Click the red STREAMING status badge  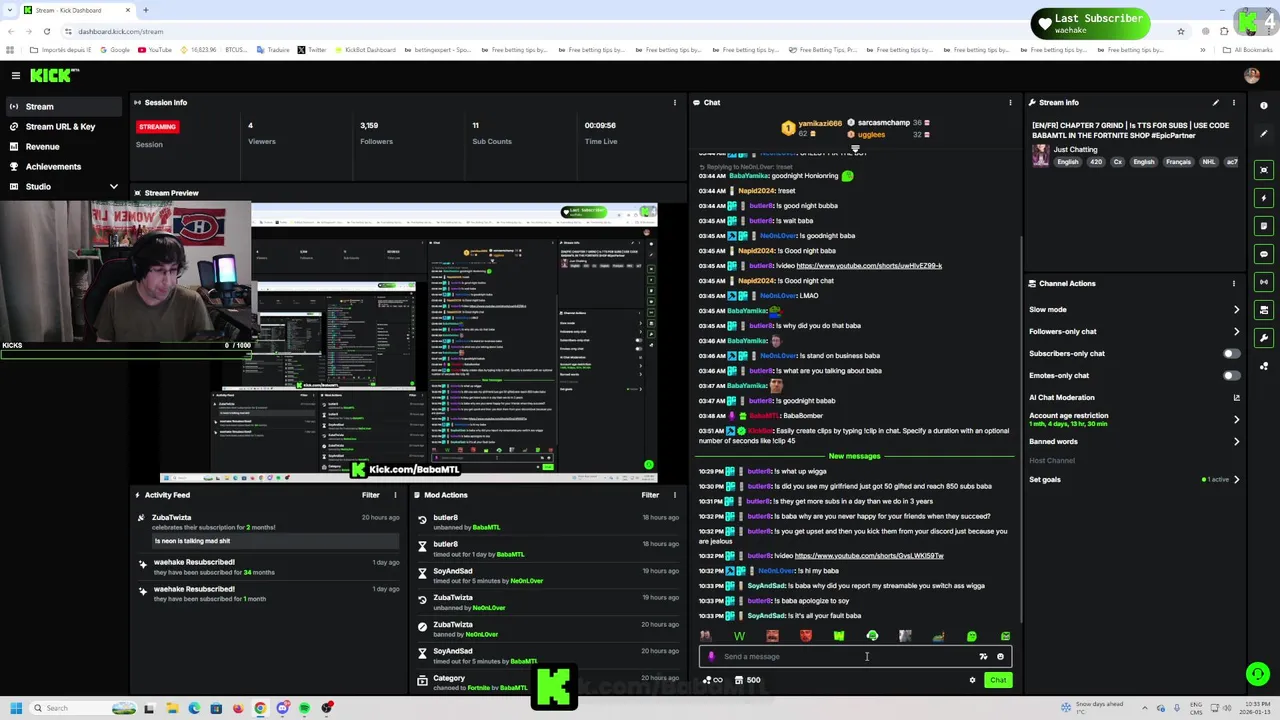pyautogui.click(x=157, y=127)
